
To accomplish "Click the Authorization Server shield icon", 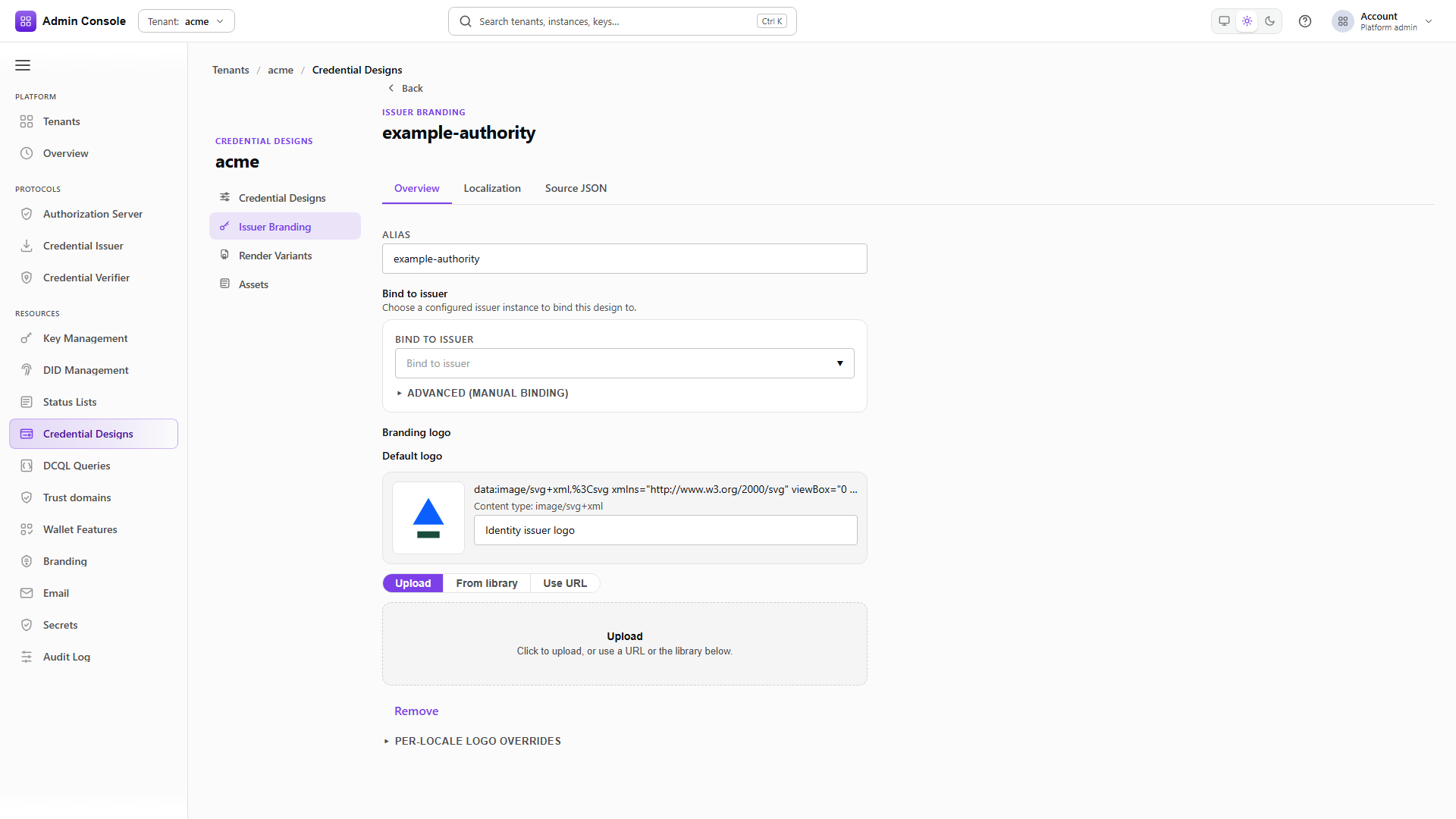I will click(27, 214).
